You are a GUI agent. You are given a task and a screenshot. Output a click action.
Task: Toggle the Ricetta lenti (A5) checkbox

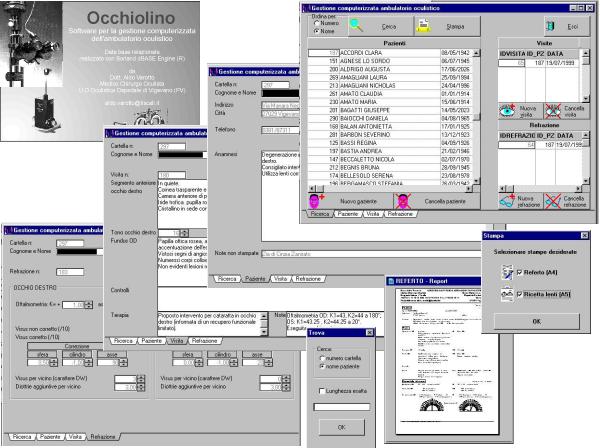[x=519, y=294]
